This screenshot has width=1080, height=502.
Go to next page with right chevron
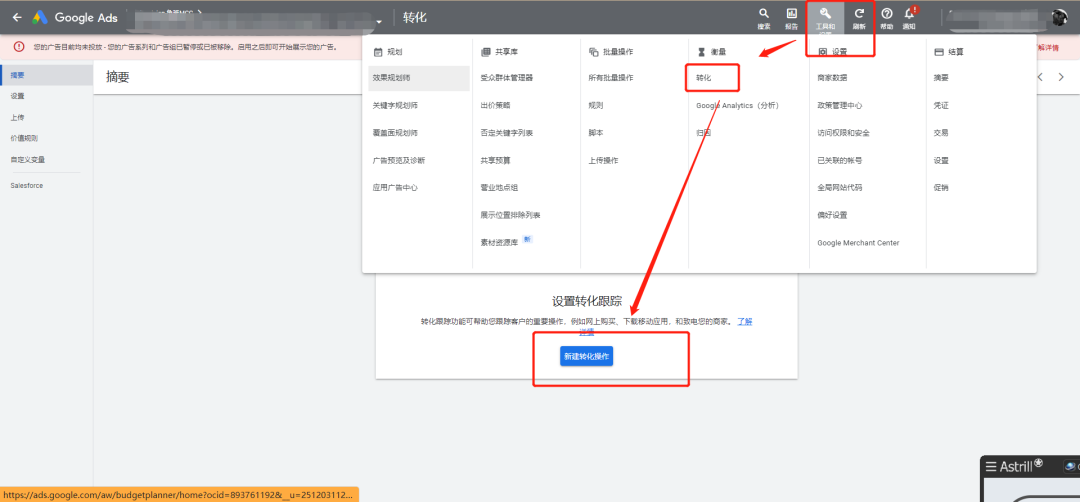point(1064,77)
